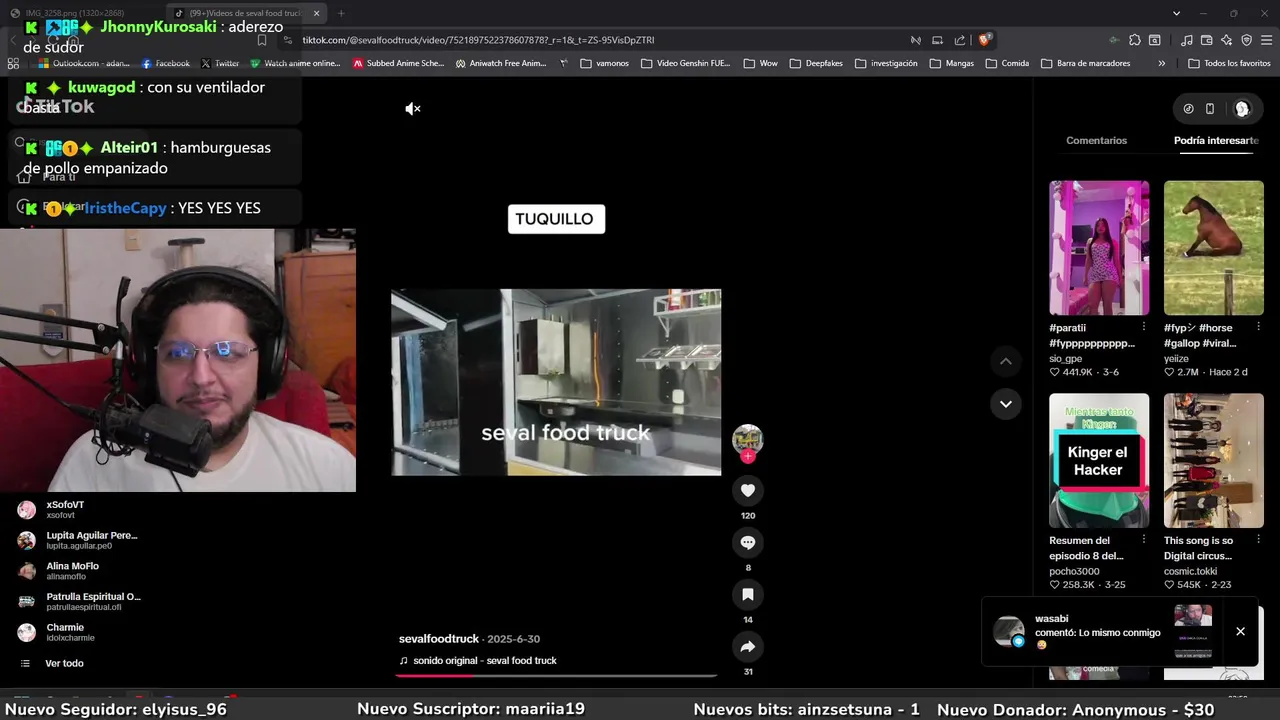Screen dimensions: 1280x720
Task: Open sevalfoodtruck profile link
Action: pyautogui.click(x=438, y=639)
